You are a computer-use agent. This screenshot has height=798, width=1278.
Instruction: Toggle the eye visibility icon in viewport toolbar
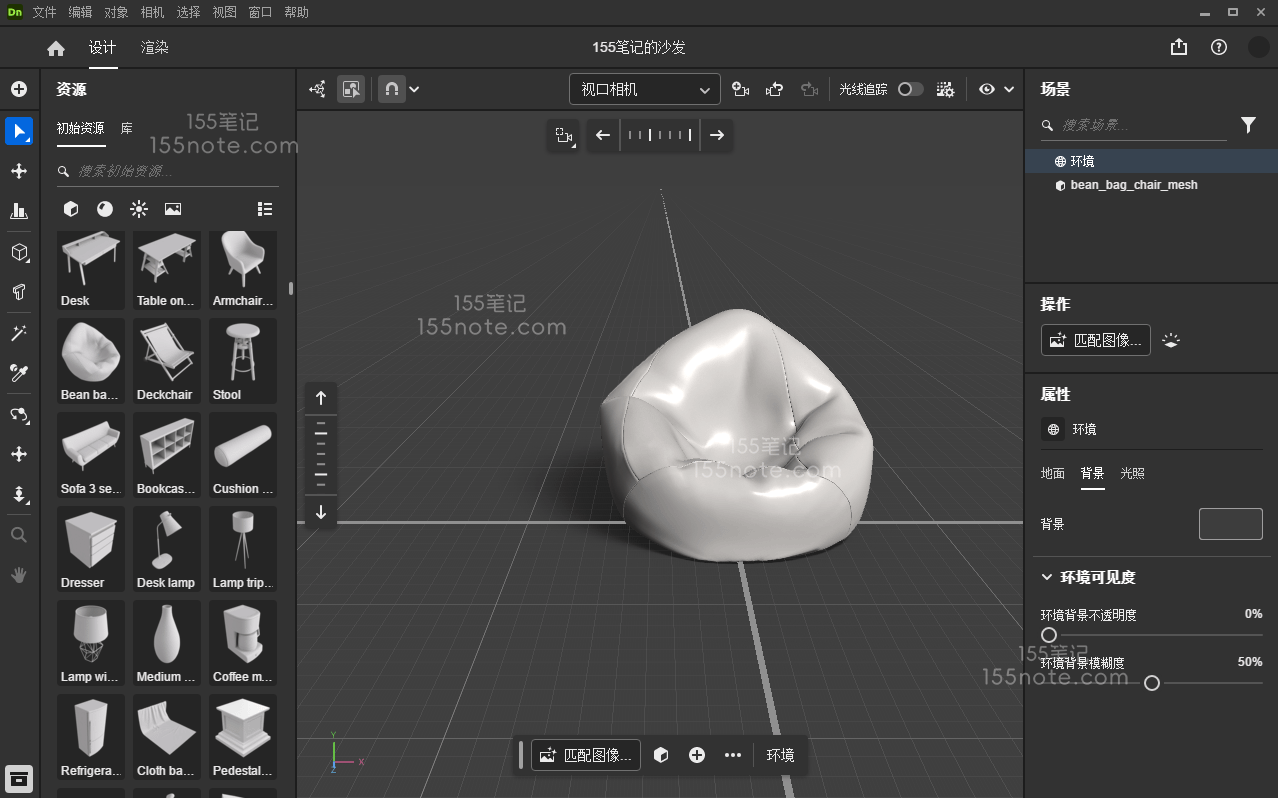987,89
